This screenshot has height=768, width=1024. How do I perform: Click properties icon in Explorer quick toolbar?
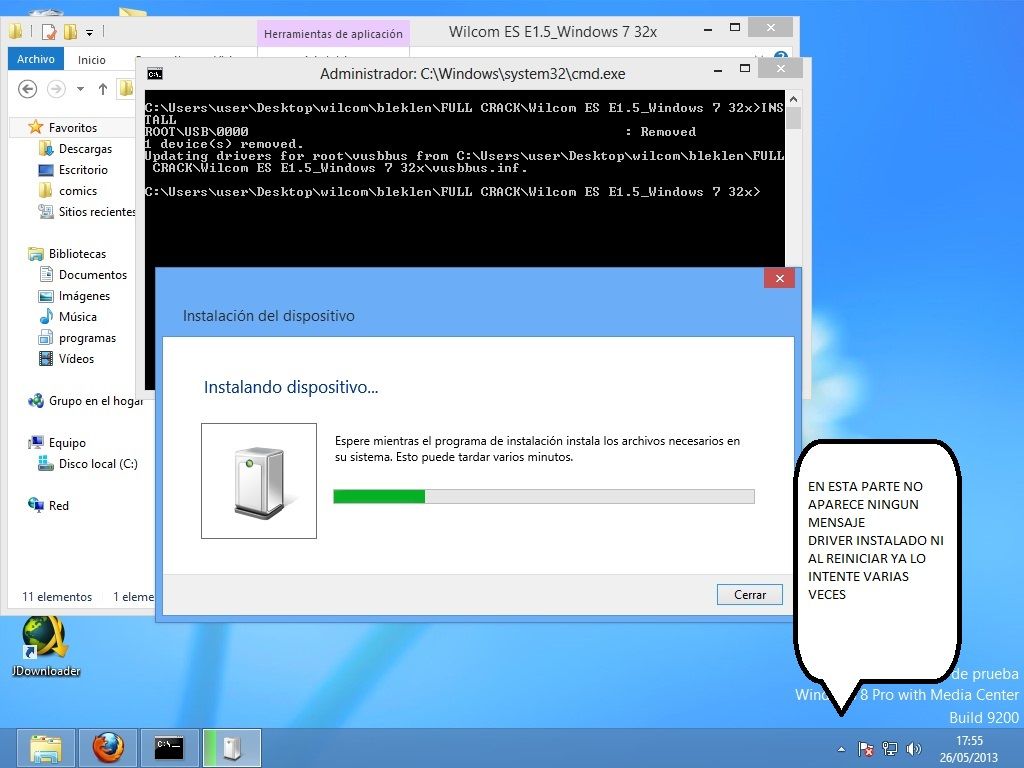coord(50,31)
